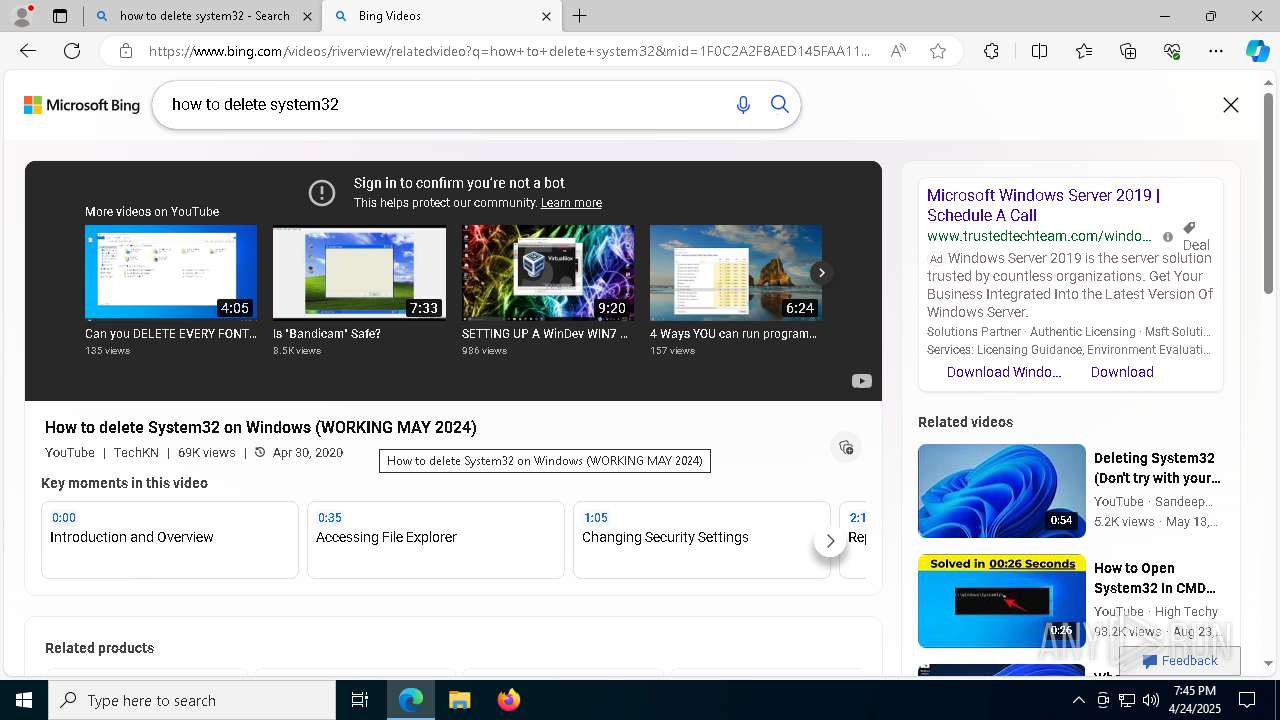Click the ad info icon

click(1168, 237)
